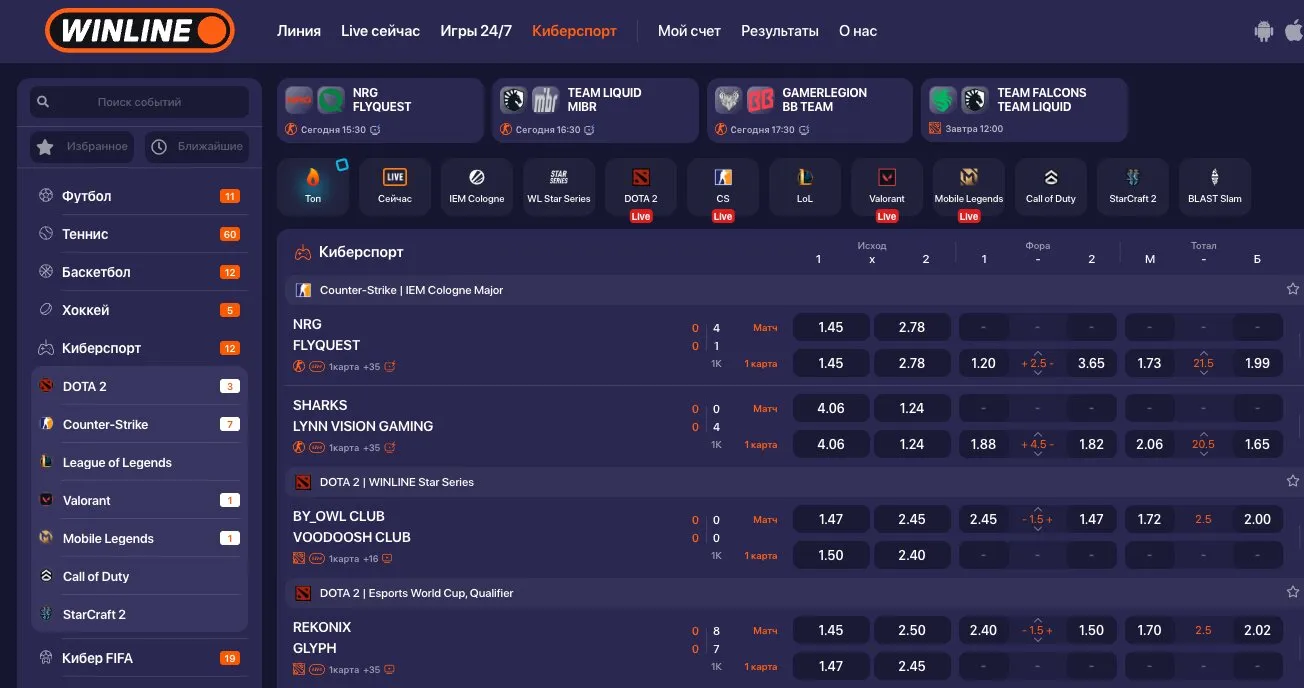This screenshot has width=1304, height=688.
Task: Open Live сейчас section
Action: pyautogui.click(x=380, y=31)
